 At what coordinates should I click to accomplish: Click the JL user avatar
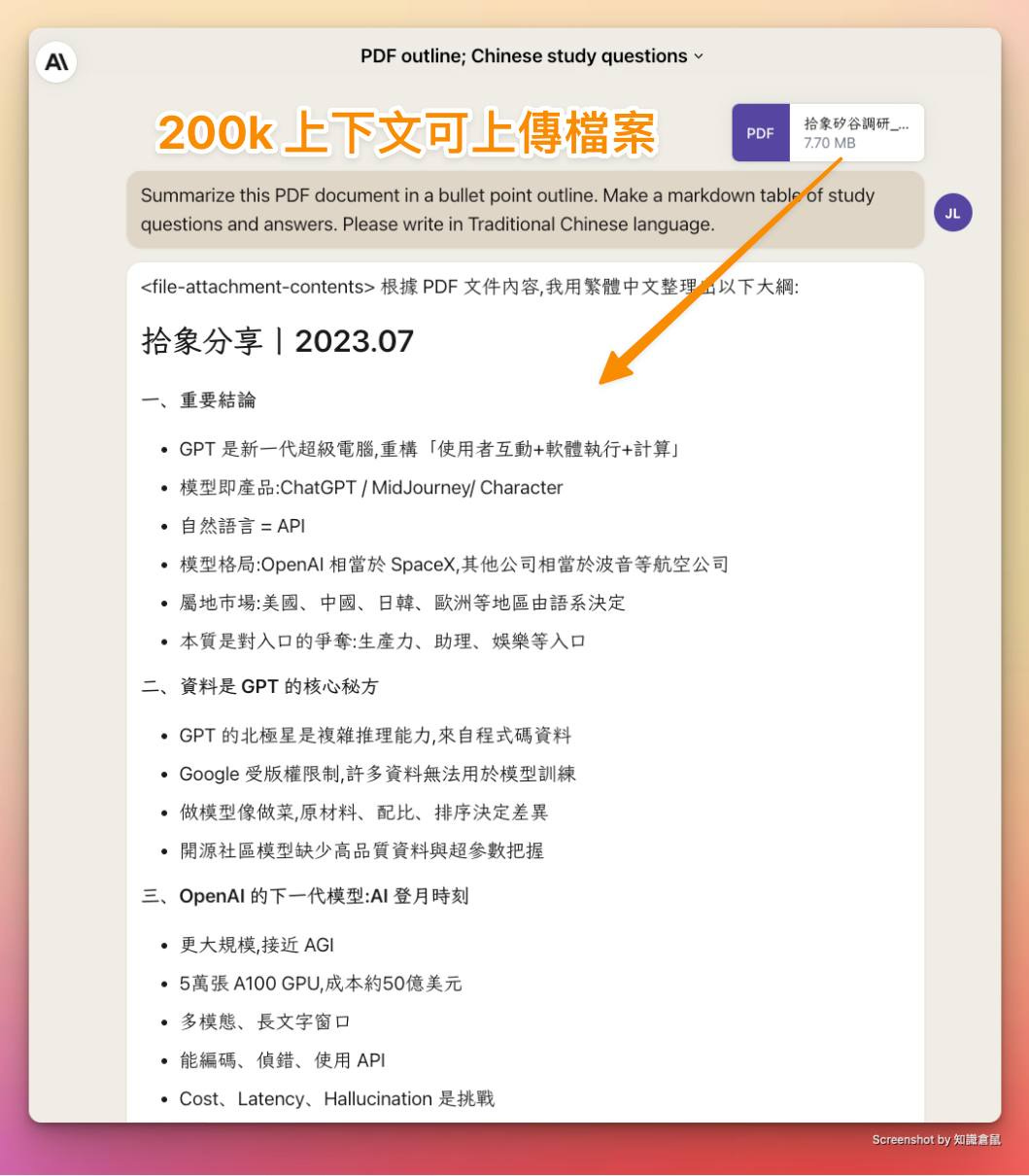click(952, 213)
